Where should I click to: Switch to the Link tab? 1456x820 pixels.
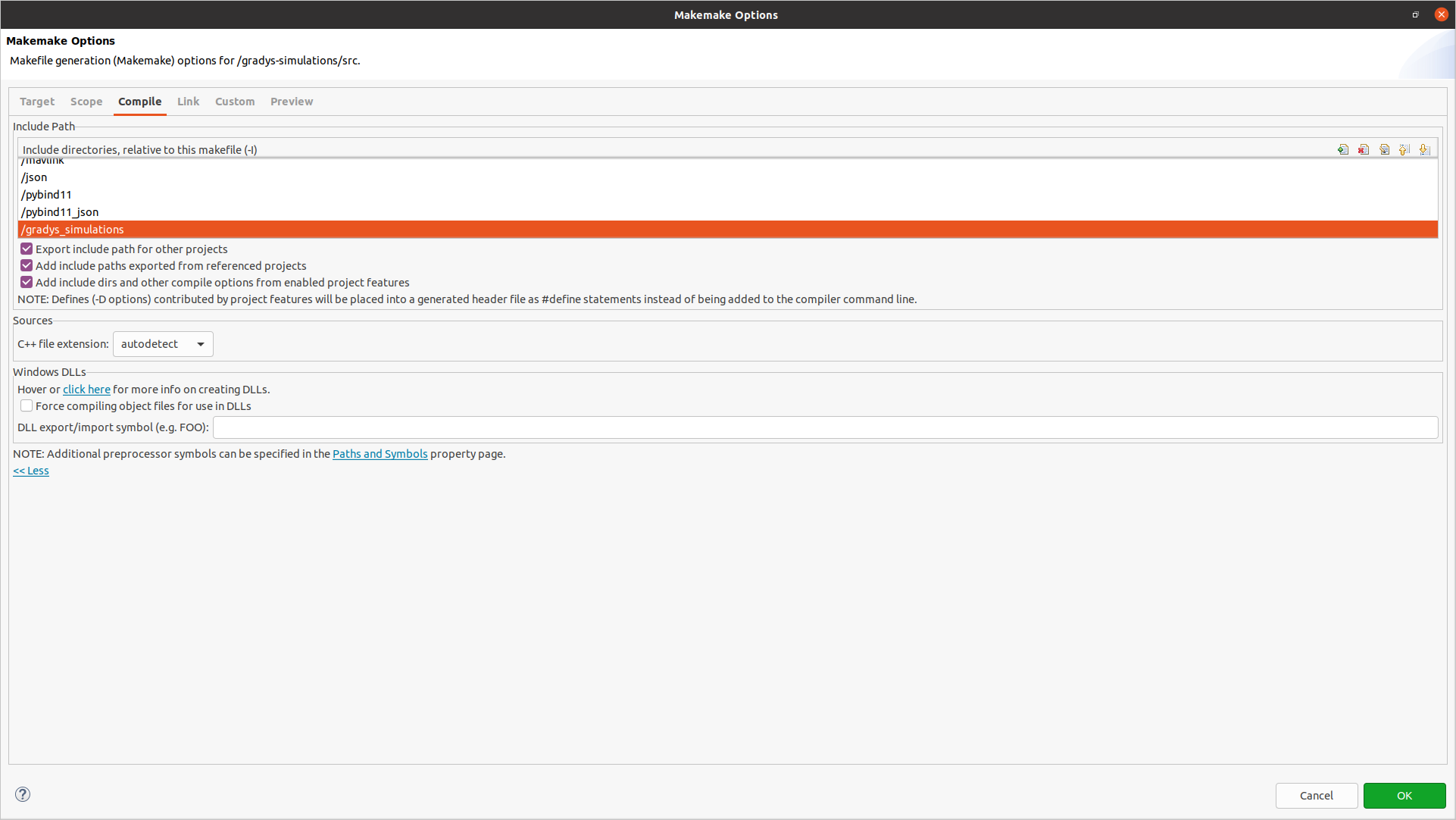(x=188, y=102)
